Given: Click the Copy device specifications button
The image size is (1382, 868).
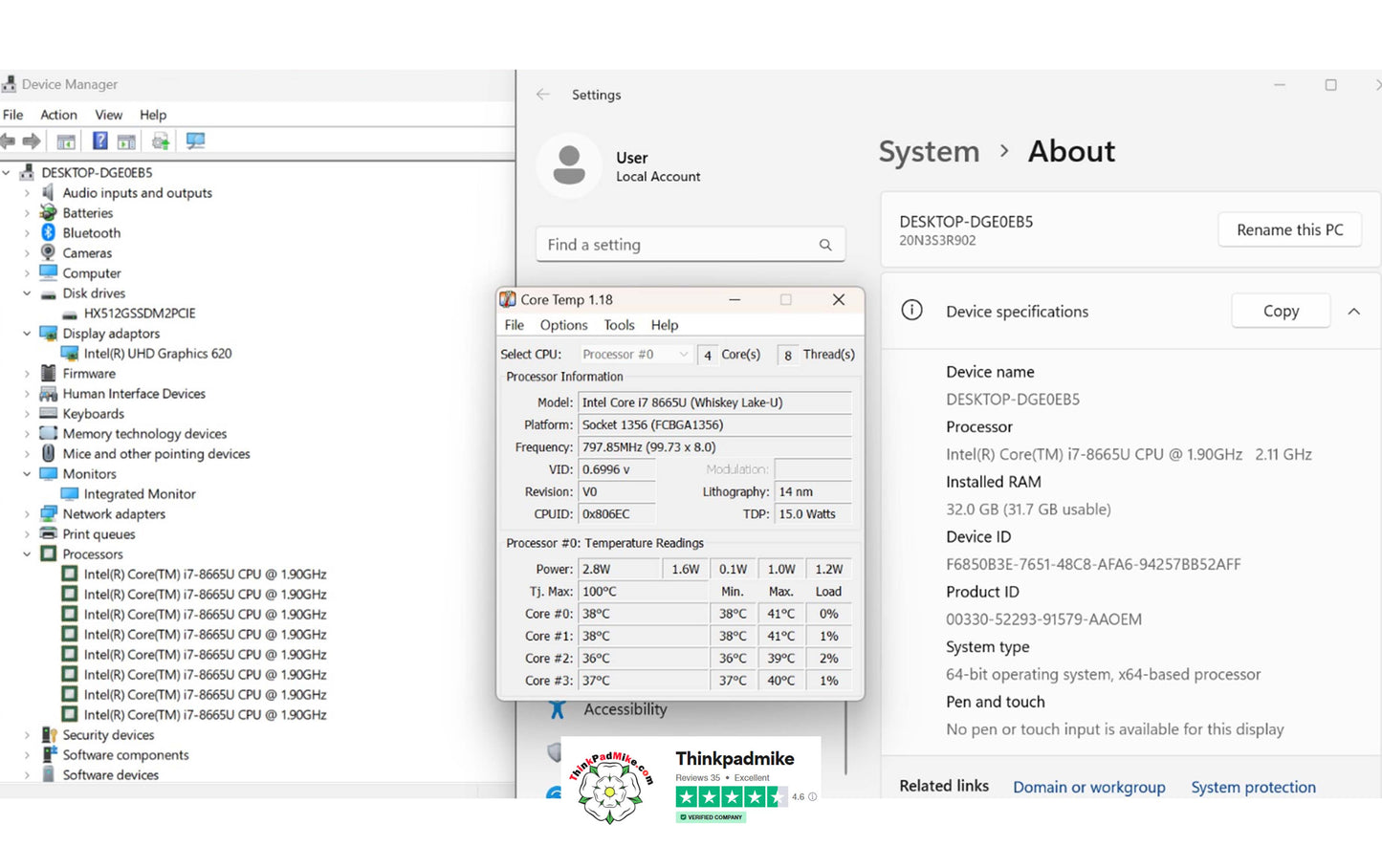Looking at the screenshot, I should click(x=1281, y=311).
